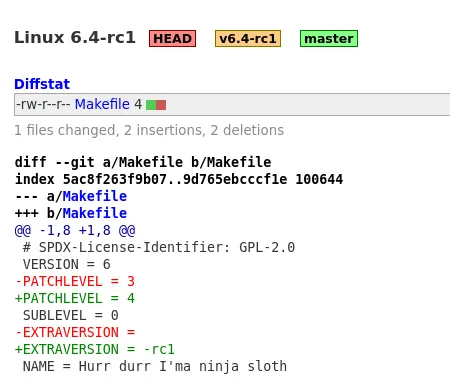Click the 'diff --git a/Makefile b/Makefile' line
This screenshot has width=450, height=383.
click(143, 162)
